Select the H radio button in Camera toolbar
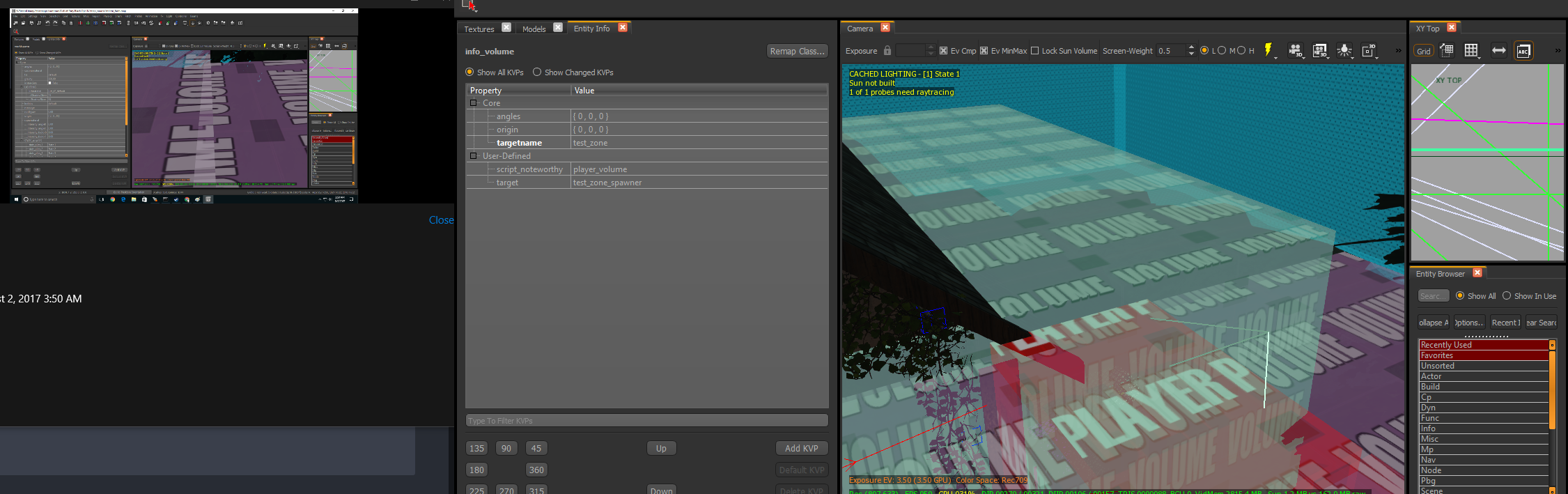This screenshot has height=494, width=1568. (1241, 50)
